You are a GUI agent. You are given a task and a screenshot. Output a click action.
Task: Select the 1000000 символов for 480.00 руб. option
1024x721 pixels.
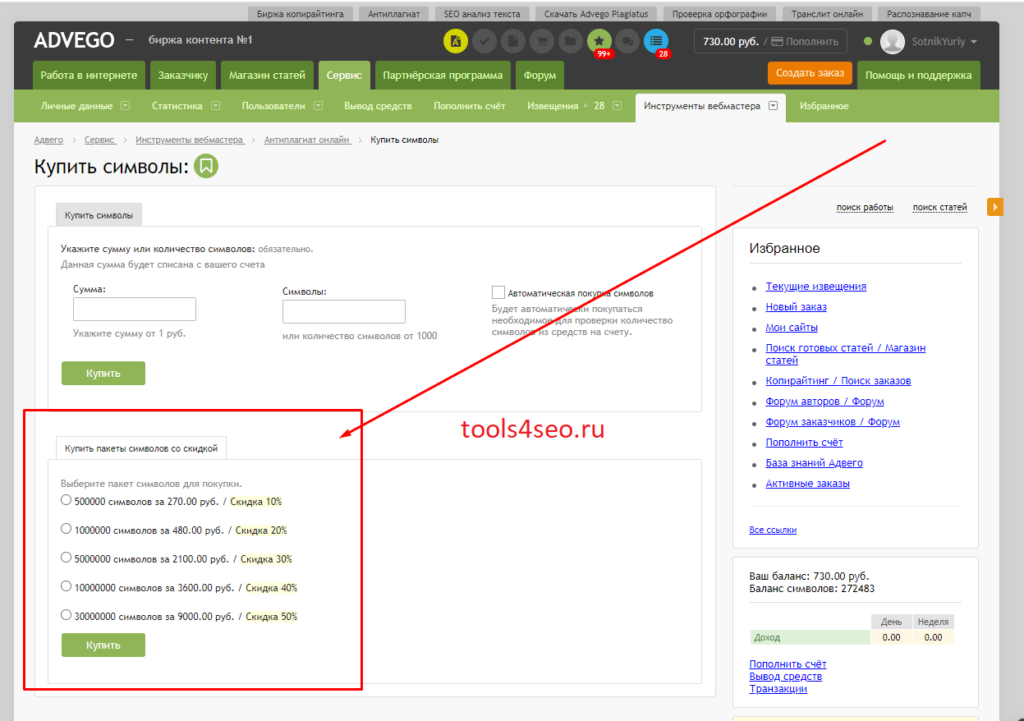point(66,529)
